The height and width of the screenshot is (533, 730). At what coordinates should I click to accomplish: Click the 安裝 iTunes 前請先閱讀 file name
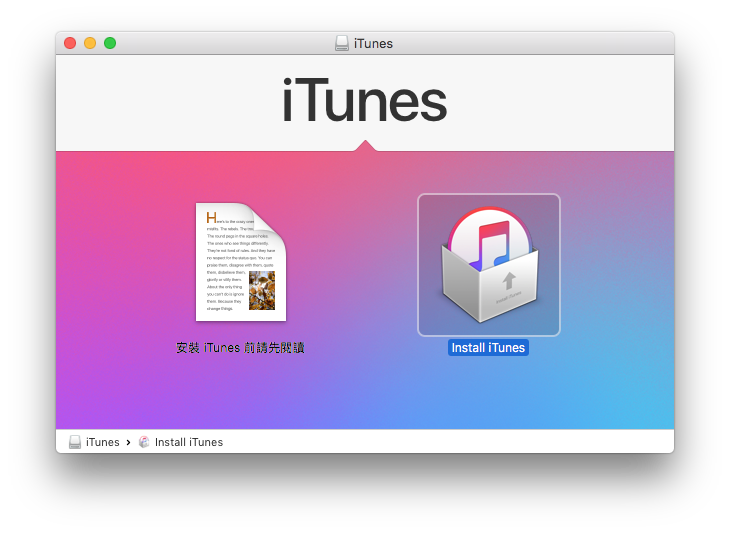click(240, 348)
